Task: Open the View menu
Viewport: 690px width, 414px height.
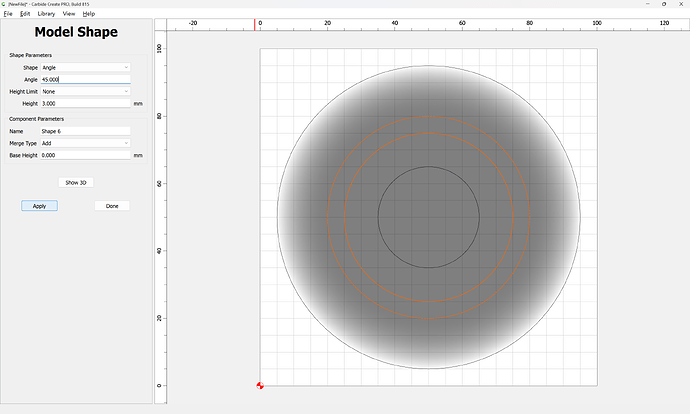Action: click(68, 14)
